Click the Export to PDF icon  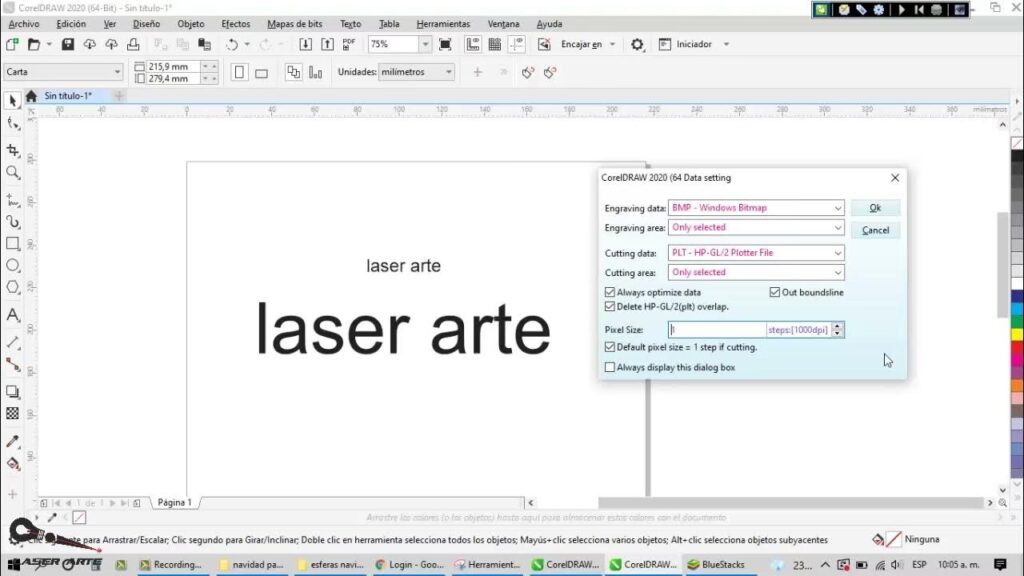[x=349, y=44]
